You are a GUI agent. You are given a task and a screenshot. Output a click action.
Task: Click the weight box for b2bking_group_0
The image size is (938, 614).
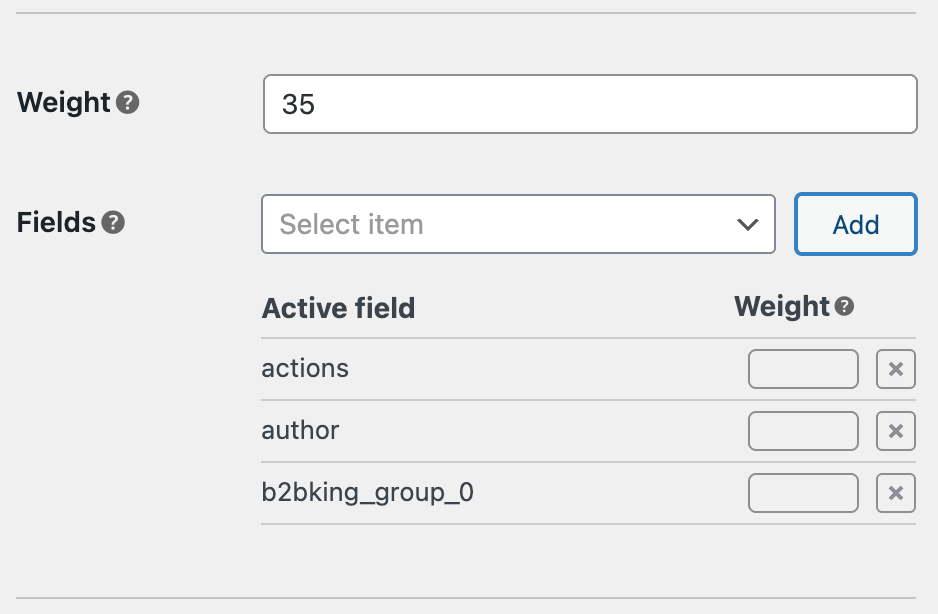(x=803, y=493)
